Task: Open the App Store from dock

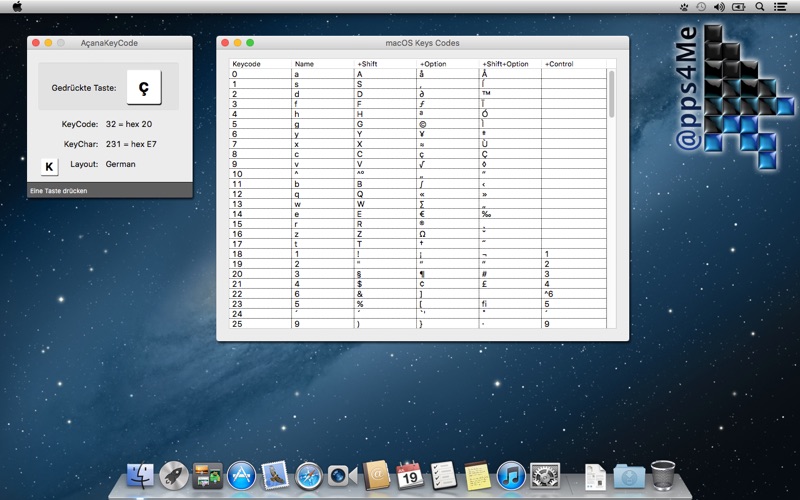Action: click(241, 476)
